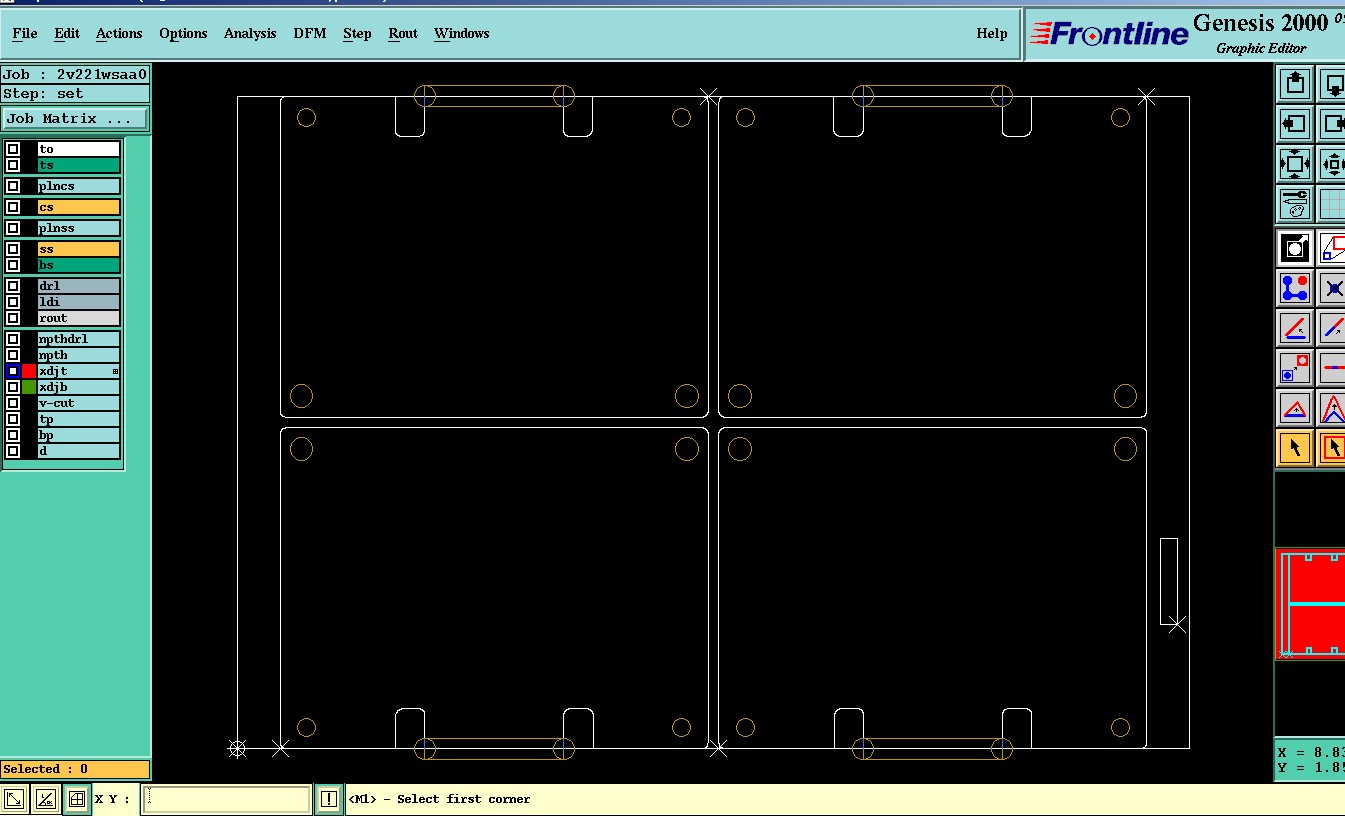The image size is (1345, 816).
Task: Open the tools and palette settings icon
Action: coord(1295,204)
